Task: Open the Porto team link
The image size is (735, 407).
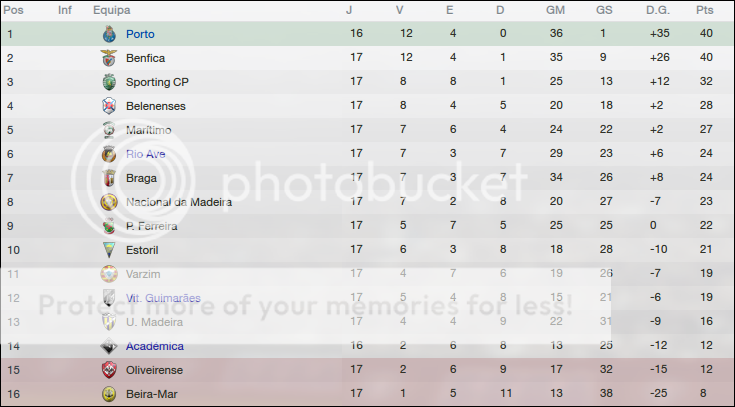Action: tap(140, 34)
